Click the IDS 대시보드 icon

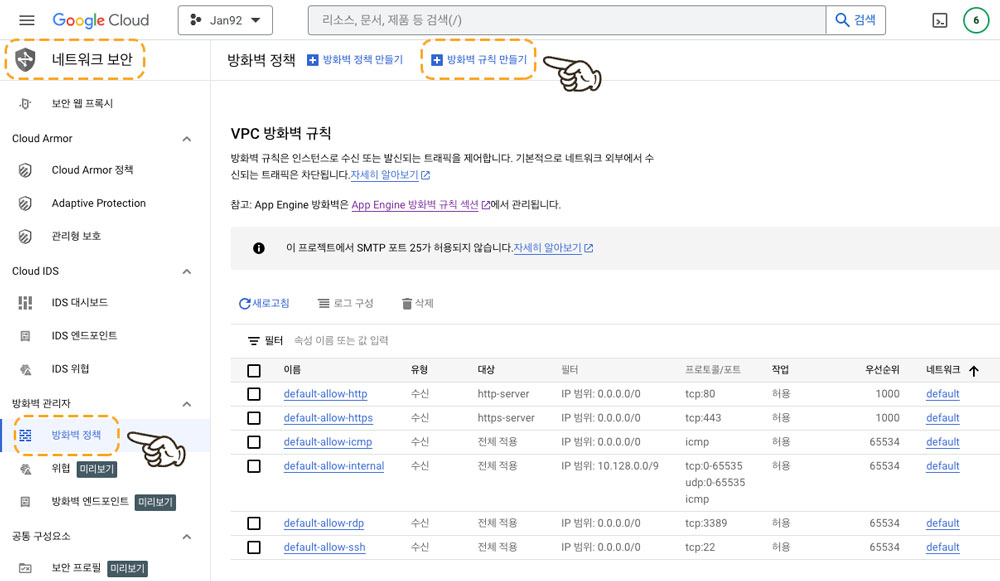(25, 302)
